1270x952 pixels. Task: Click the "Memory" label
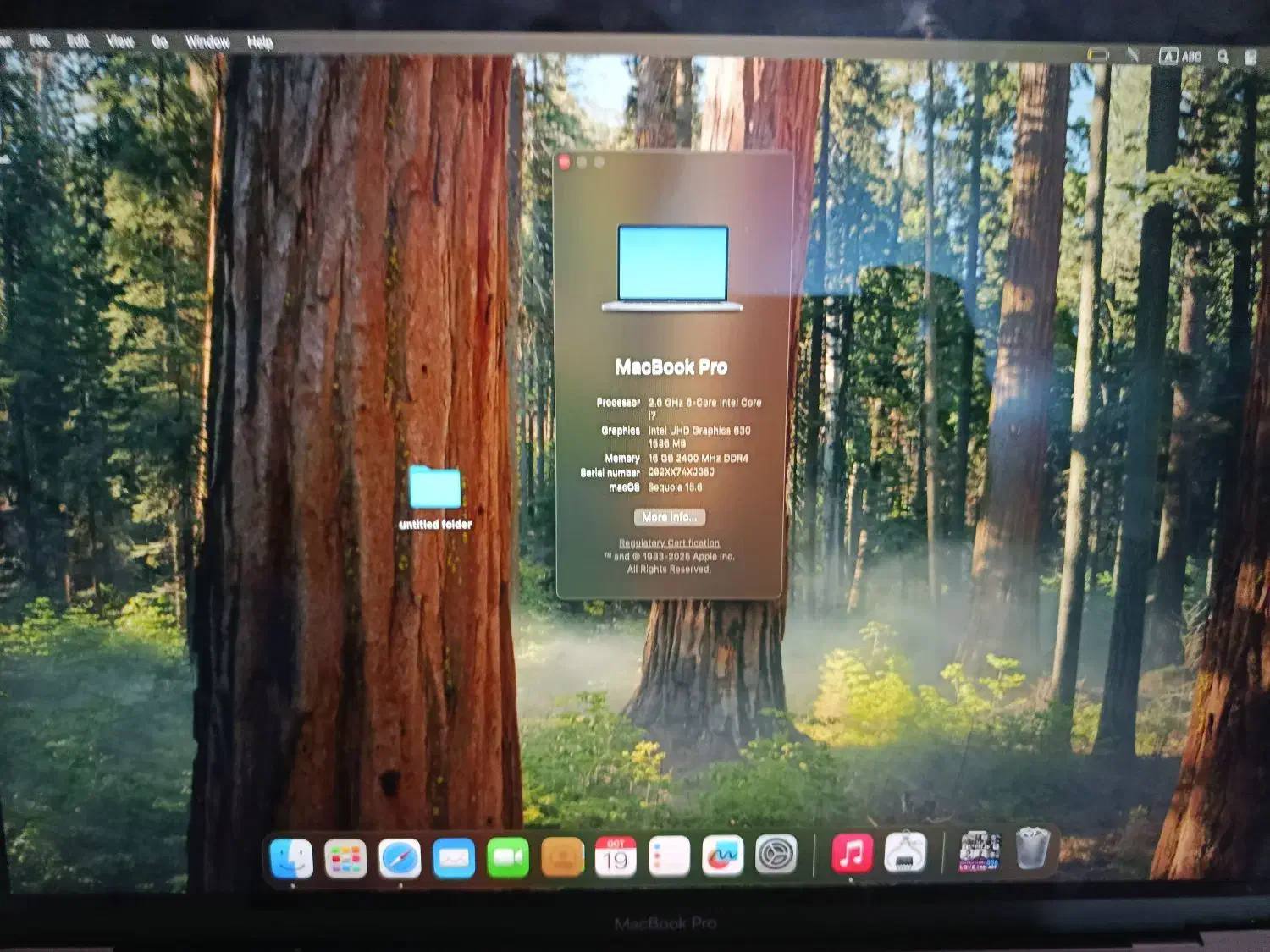tap(622, 459)
